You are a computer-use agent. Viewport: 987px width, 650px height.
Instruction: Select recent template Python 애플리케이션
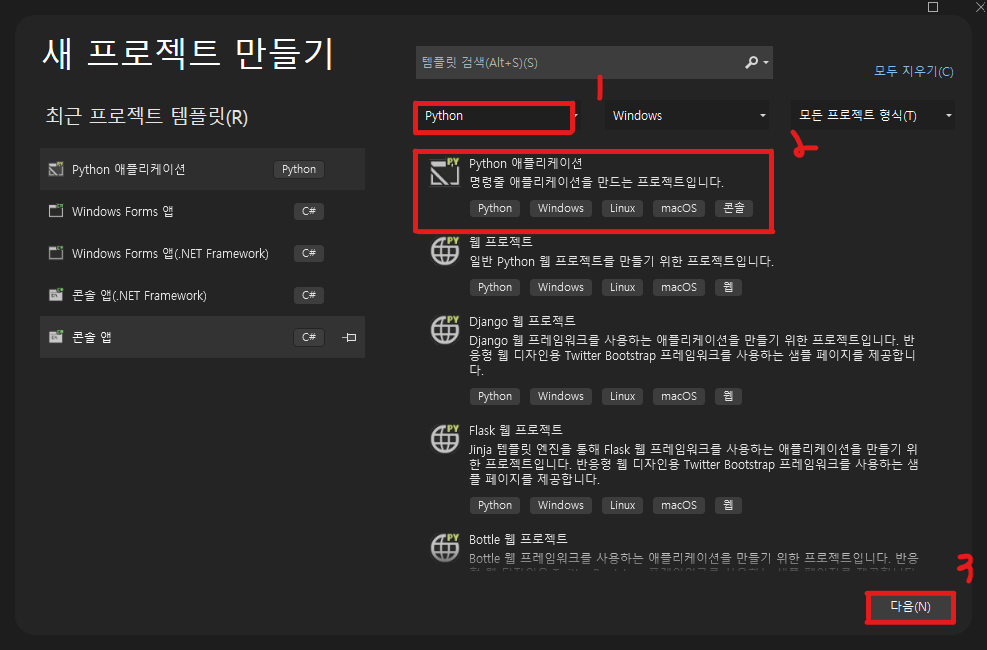[202, 169]
